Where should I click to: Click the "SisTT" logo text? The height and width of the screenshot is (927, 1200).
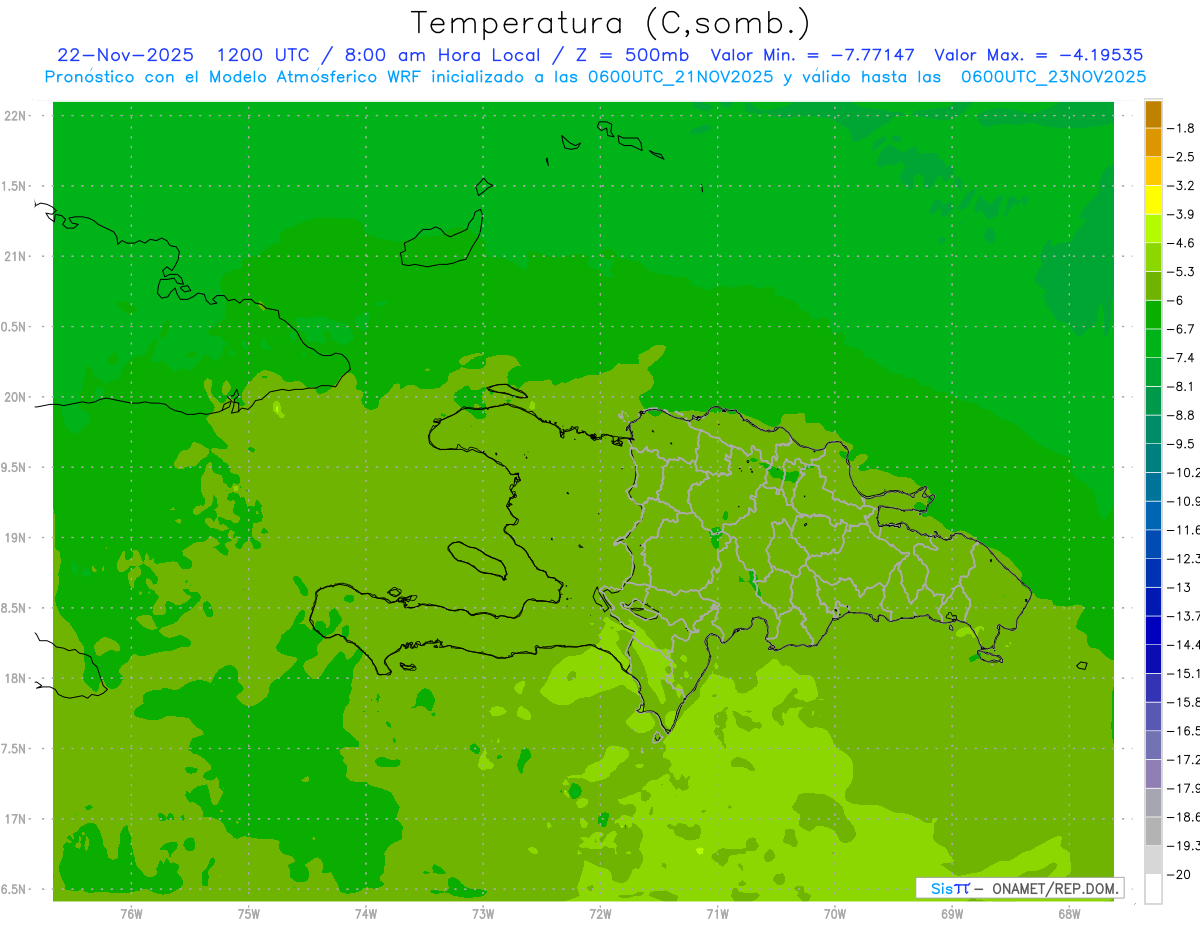[950, 888]
